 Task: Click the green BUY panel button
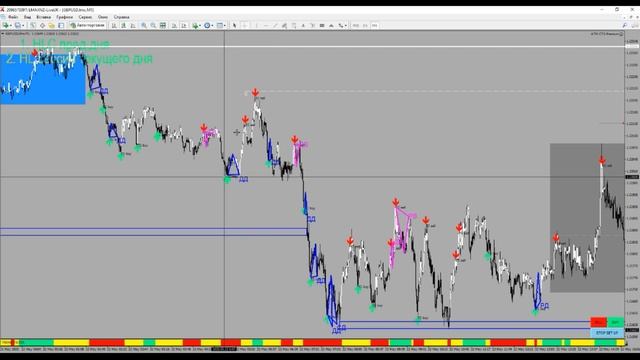[x=615, y=322]
